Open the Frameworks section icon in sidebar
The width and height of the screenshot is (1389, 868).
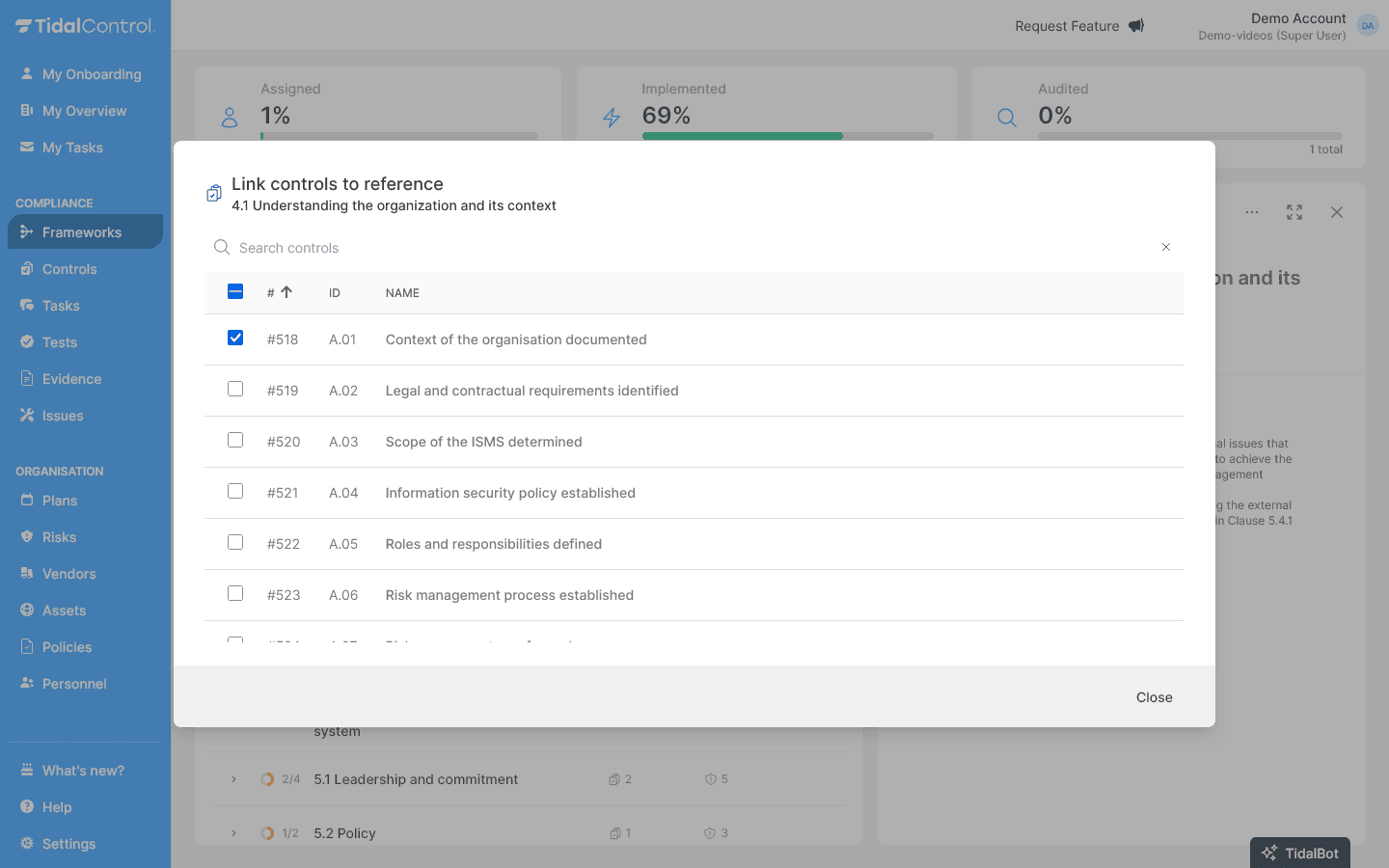coord(26,231)
